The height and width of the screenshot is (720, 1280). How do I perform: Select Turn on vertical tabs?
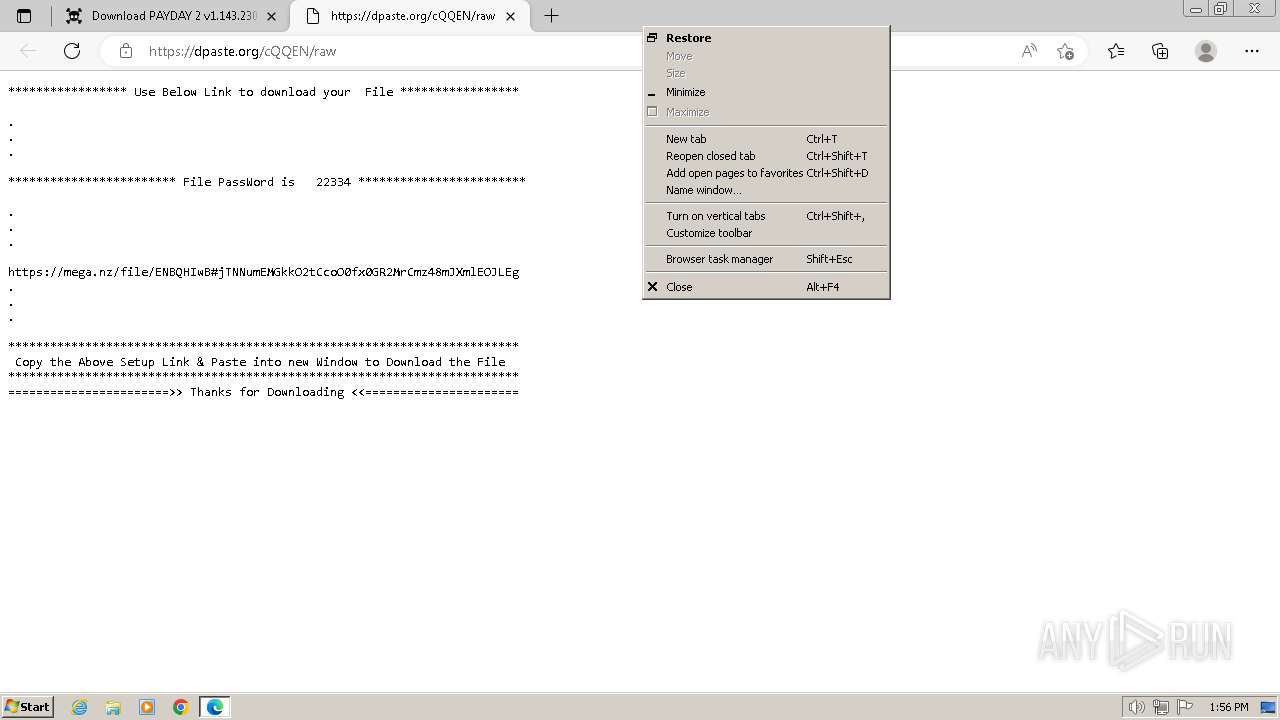[x=766, y=216]
